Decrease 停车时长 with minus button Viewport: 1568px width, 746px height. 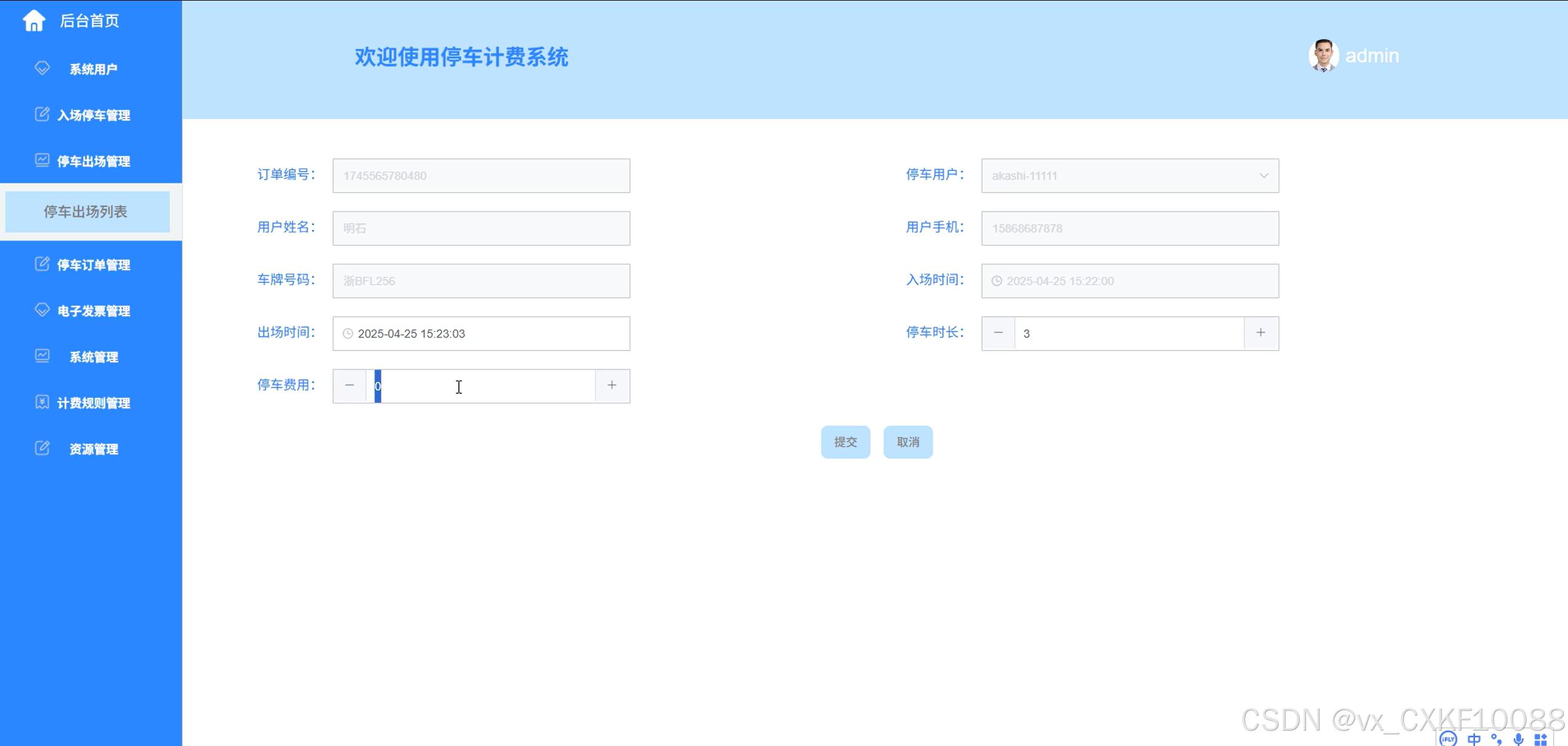point(998,333)
